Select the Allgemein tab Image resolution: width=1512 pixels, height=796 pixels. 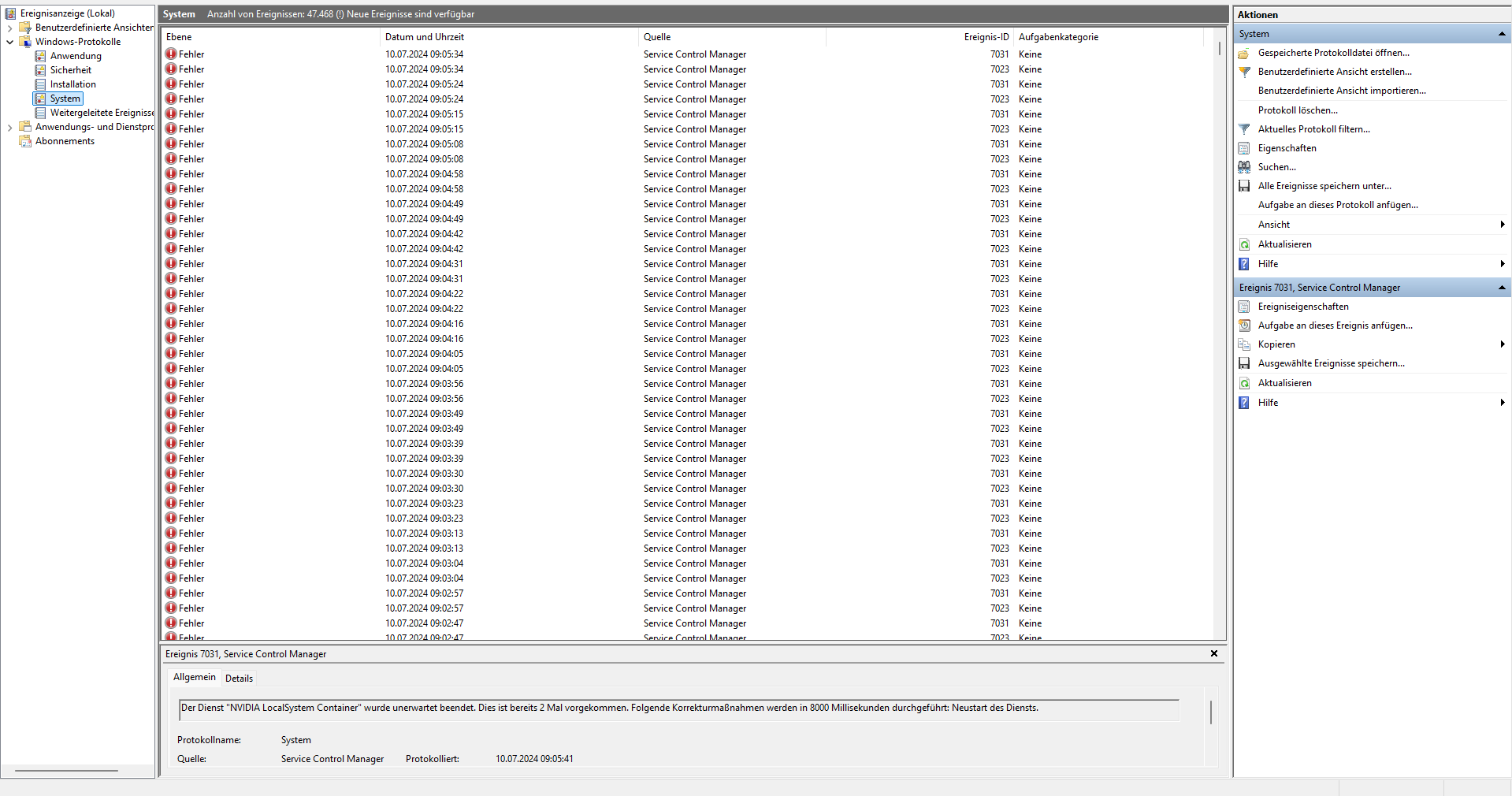[x=194, y=677]
